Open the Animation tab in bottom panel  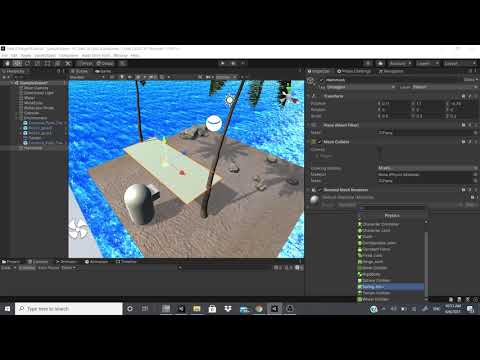coord(97,262)
